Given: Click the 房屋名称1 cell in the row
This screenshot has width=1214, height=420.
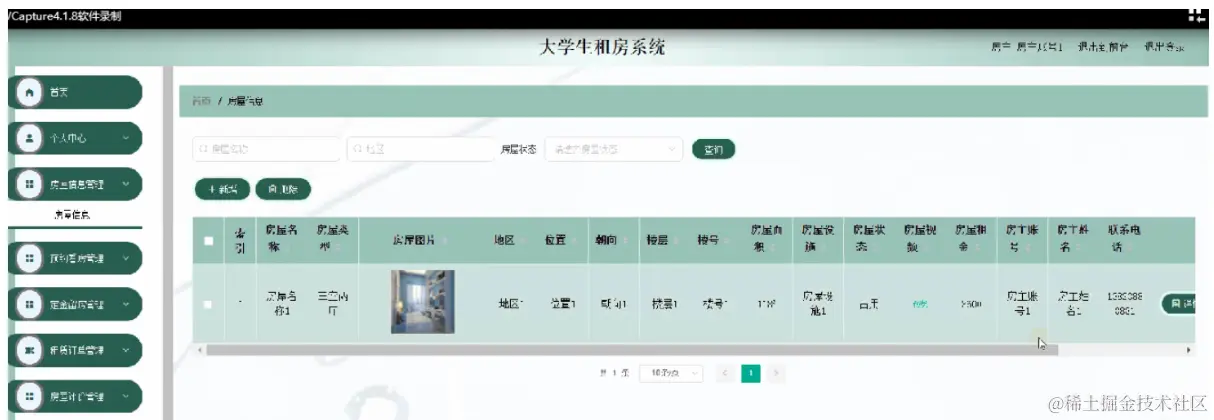Looking at the screenshot, I should pos(281,304).
